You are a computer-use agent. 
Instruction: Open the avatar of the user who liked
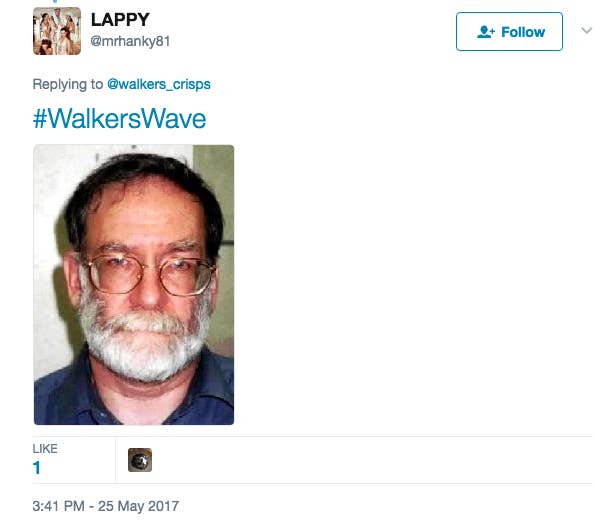point(140,460)
